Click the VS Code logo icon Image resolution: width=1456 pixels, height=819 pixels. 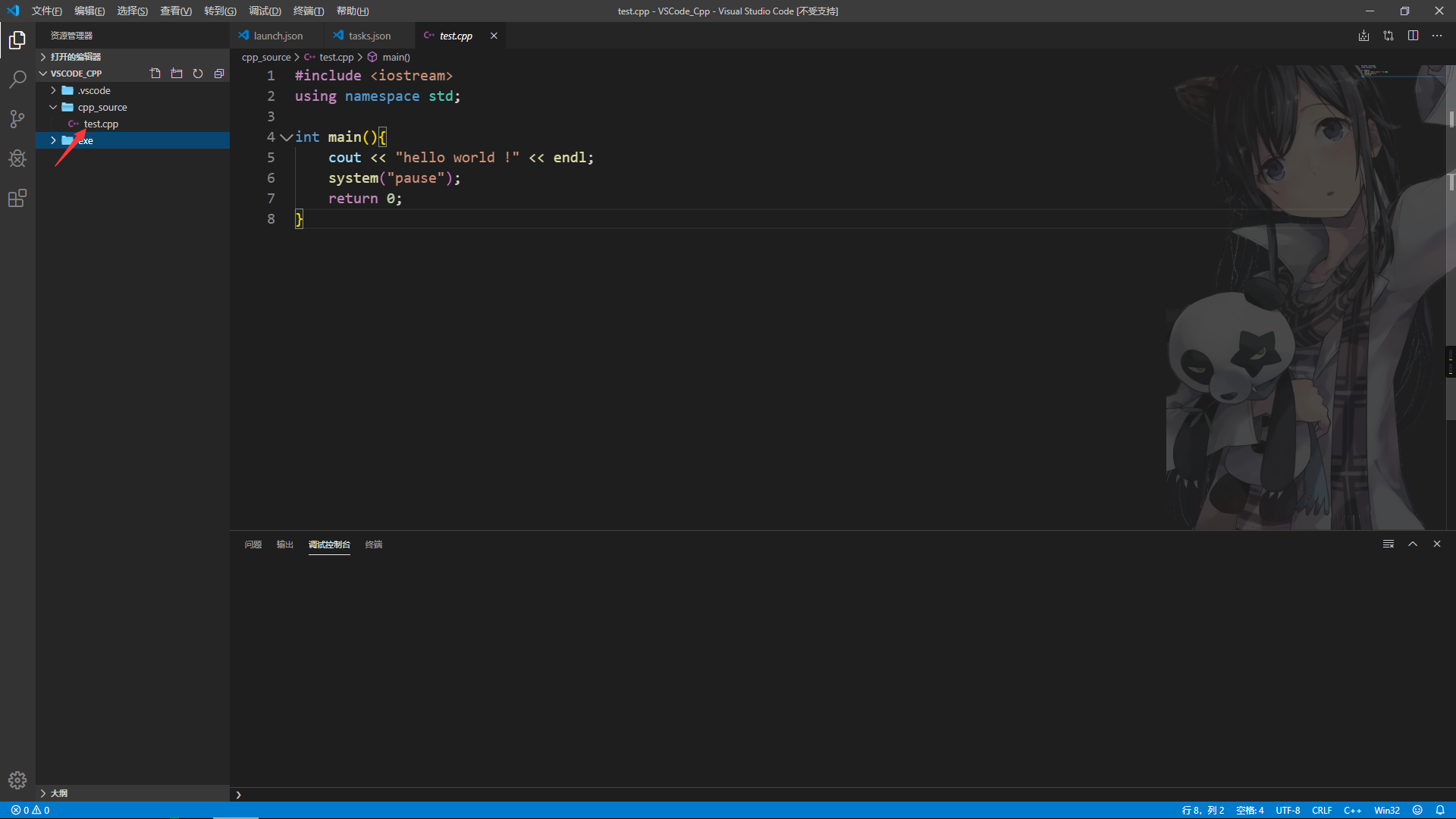click(13, 11)
